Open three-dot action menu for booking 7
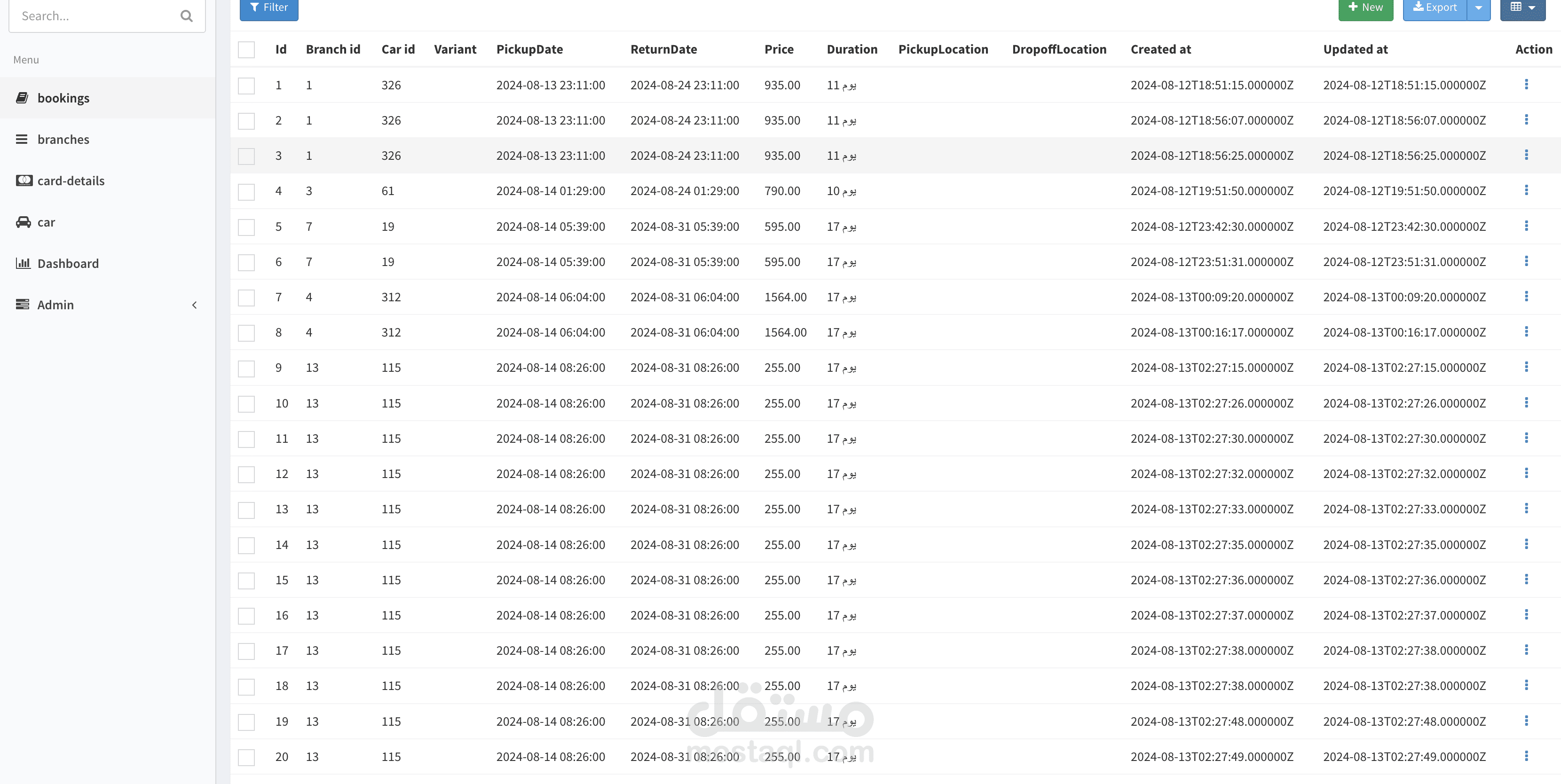Screen dimensions: 1561x784 (1526, 297)
